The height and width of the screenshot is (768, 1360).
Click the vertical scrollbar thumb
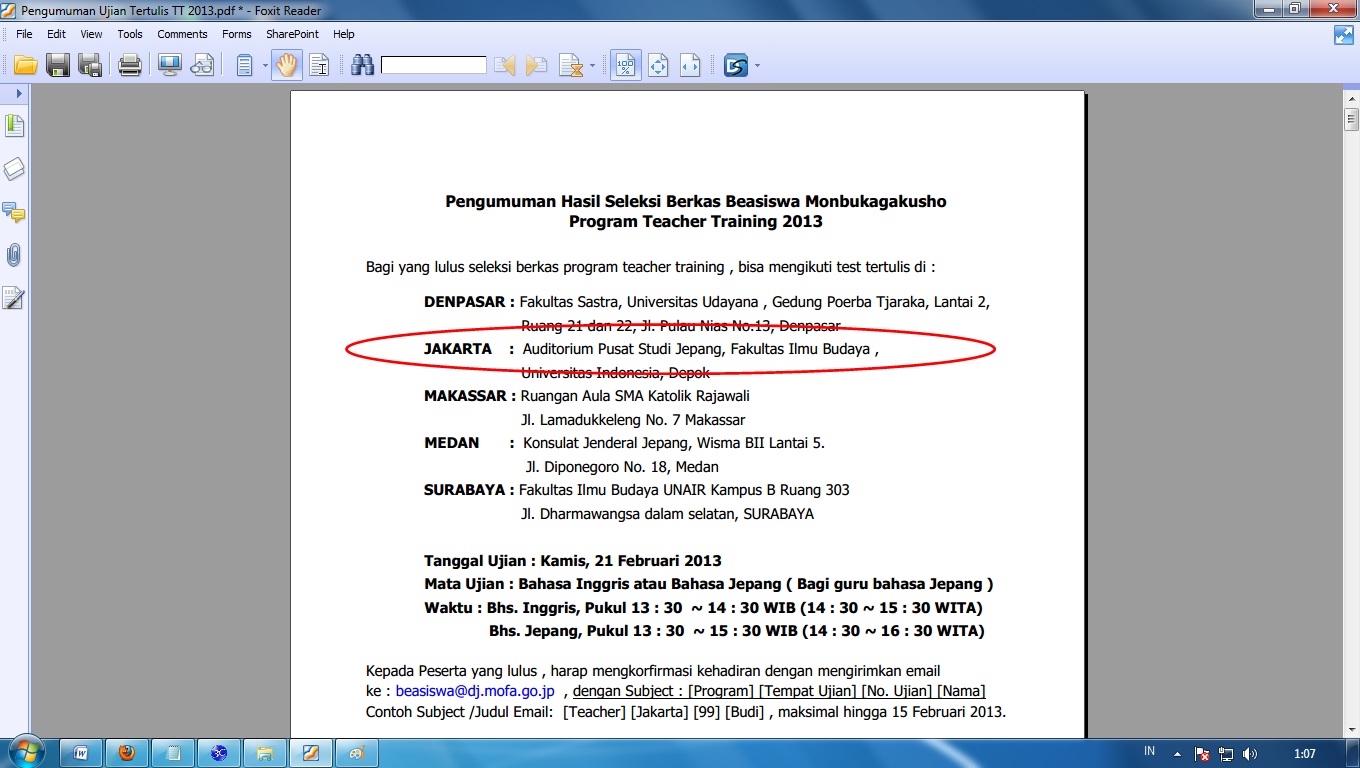coord(1351,121)
